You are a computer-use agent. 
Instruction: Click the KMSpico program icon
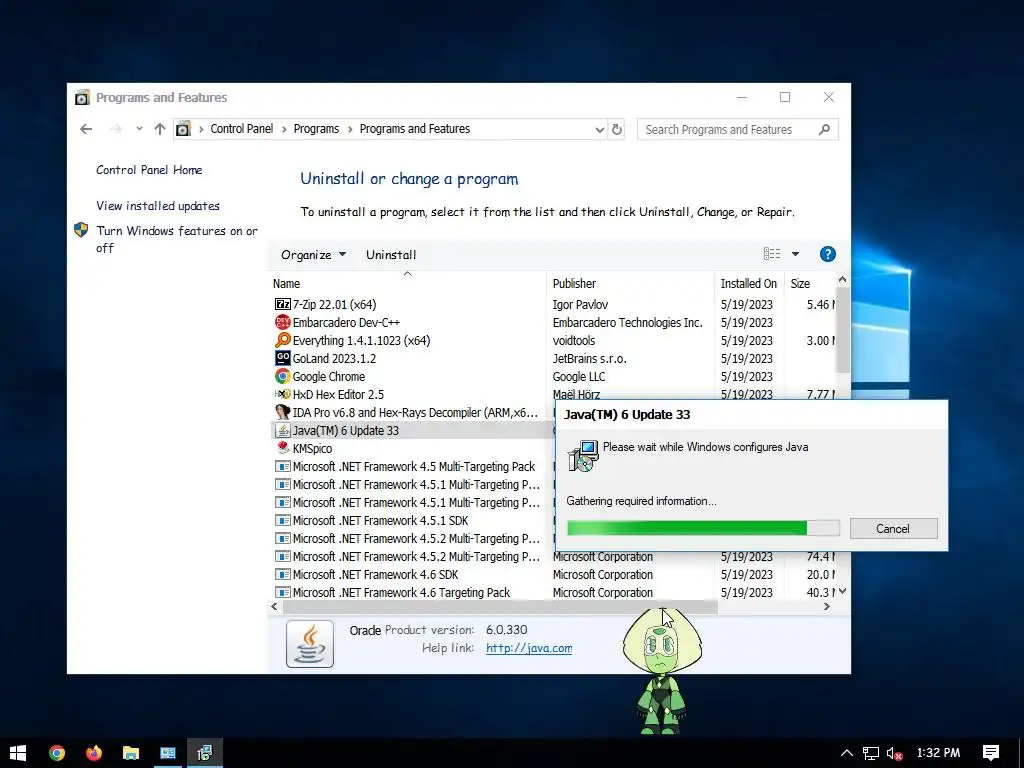click(x=283, y=448)
